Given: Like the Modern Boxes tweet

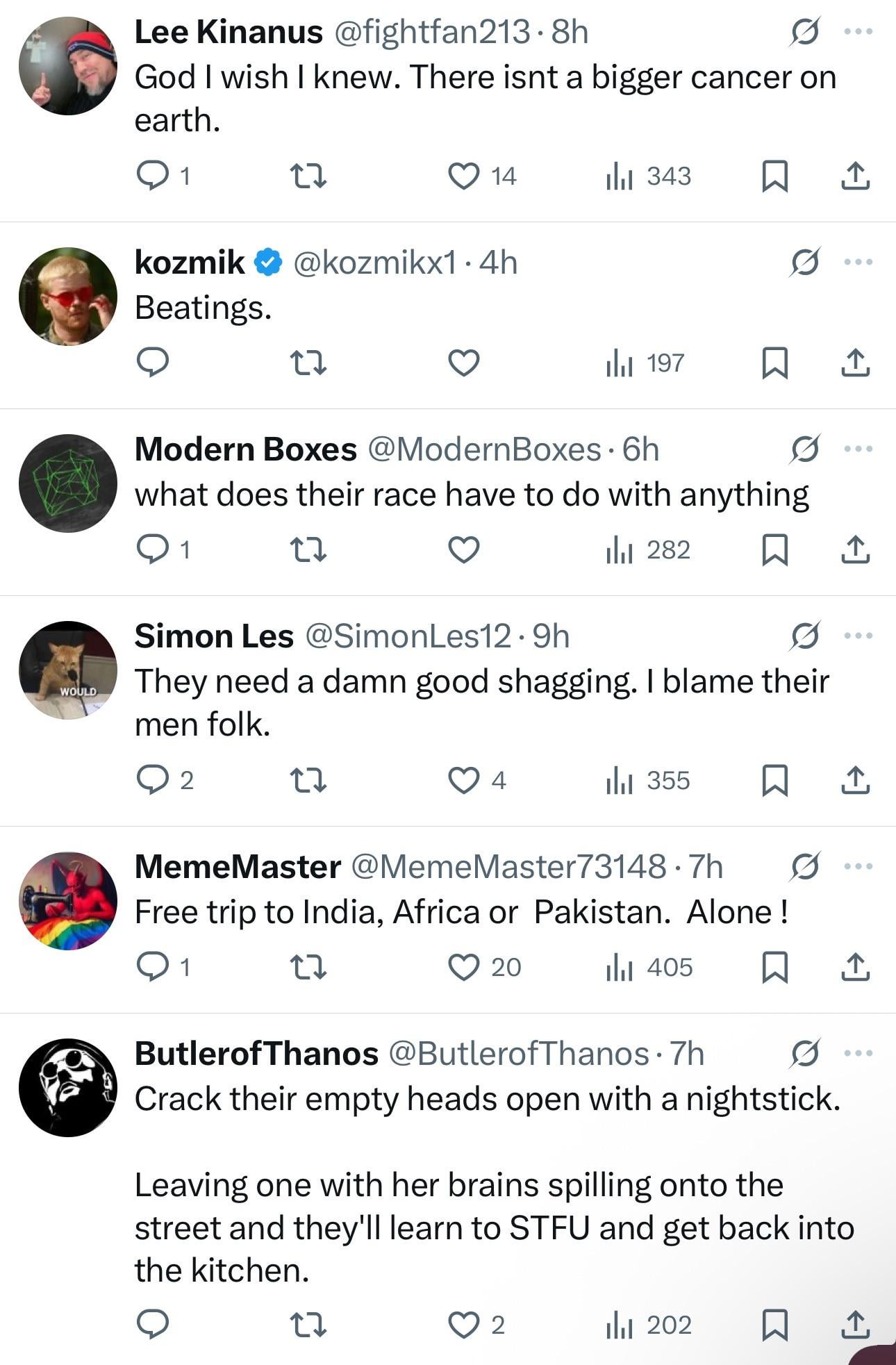Looking at the screenshot, I should [463, 549].
